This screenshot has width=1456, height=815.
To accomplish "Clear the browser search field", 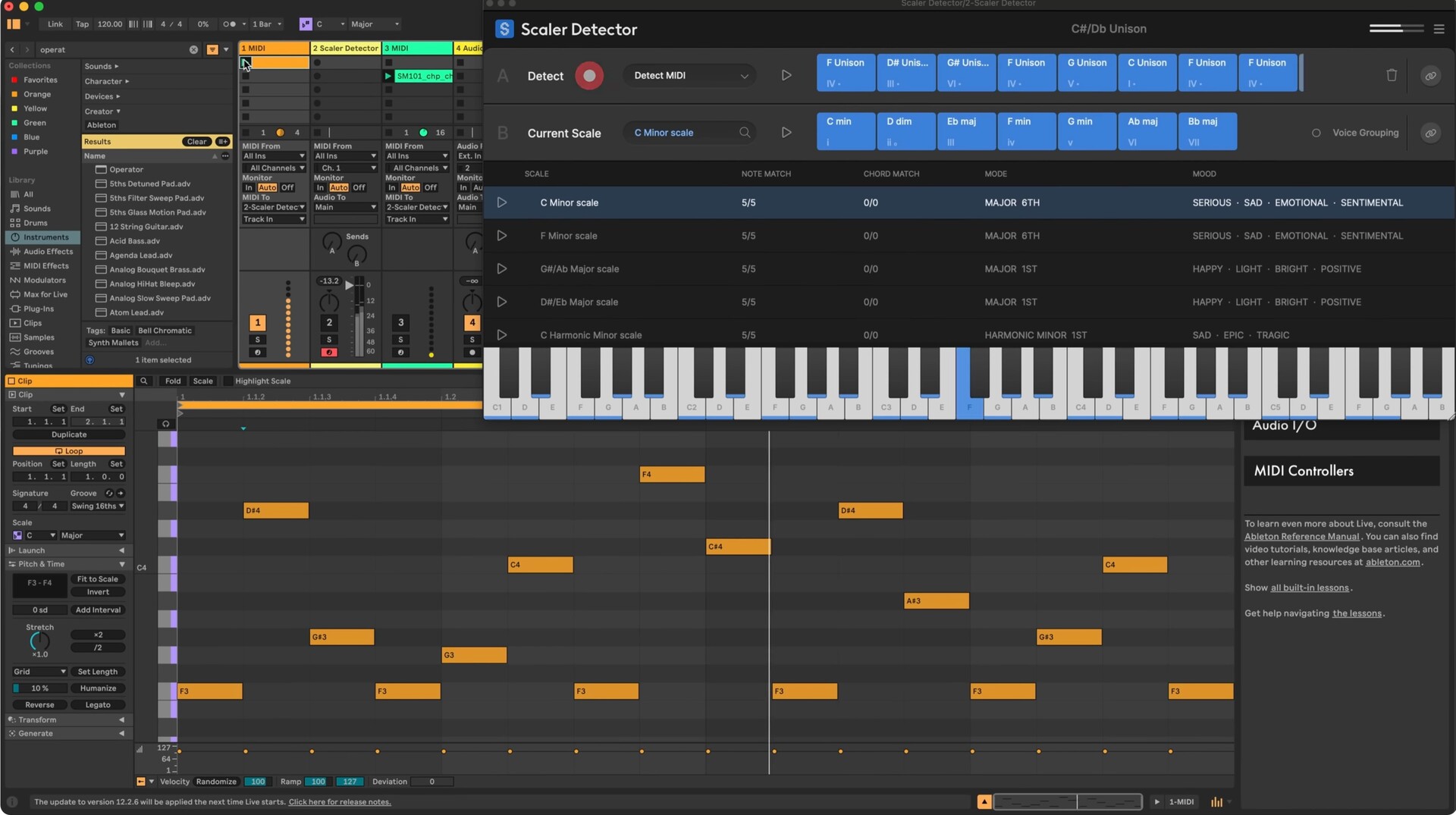I will [193, 49].
